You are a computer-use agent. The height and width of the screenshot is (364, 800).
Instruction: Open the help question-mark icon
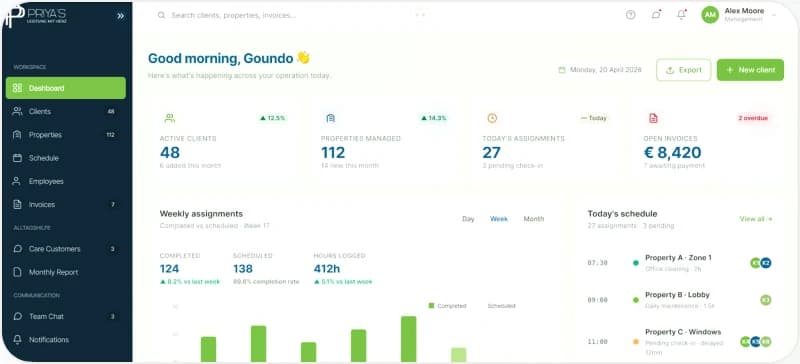631,15
